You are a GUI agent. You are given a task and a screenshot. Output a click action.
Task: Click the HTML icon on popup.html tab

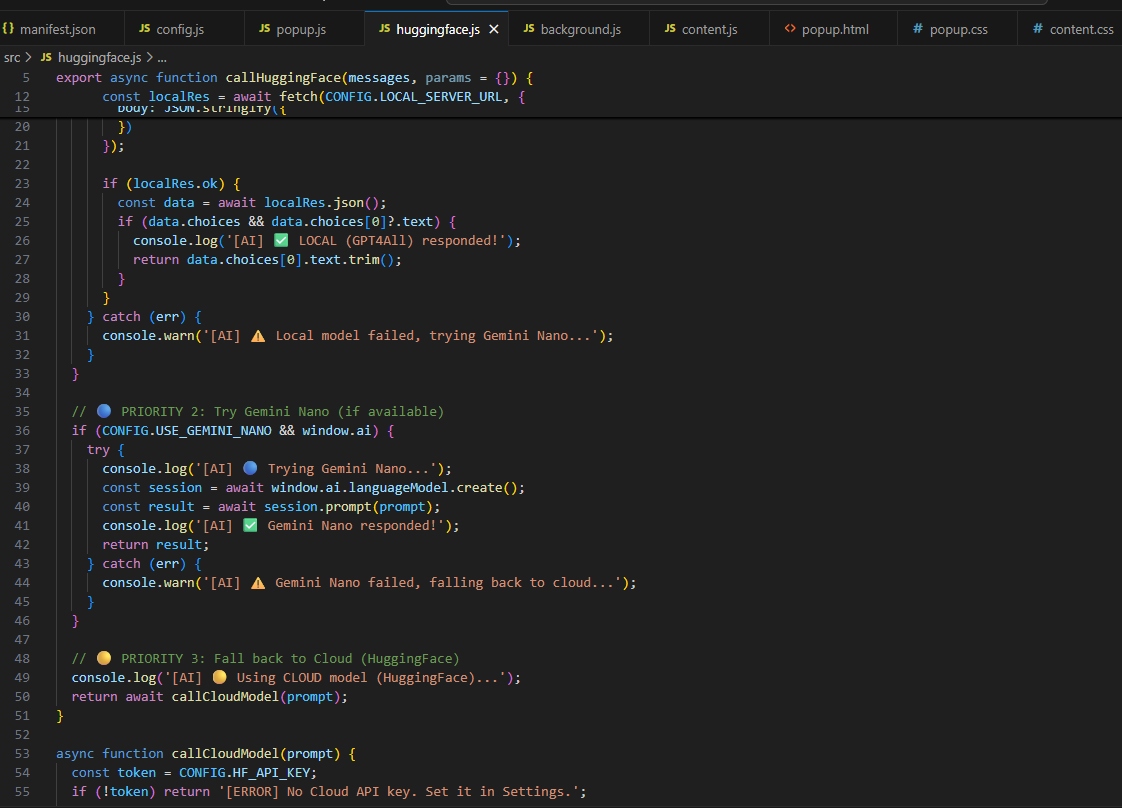click(790, 29)
